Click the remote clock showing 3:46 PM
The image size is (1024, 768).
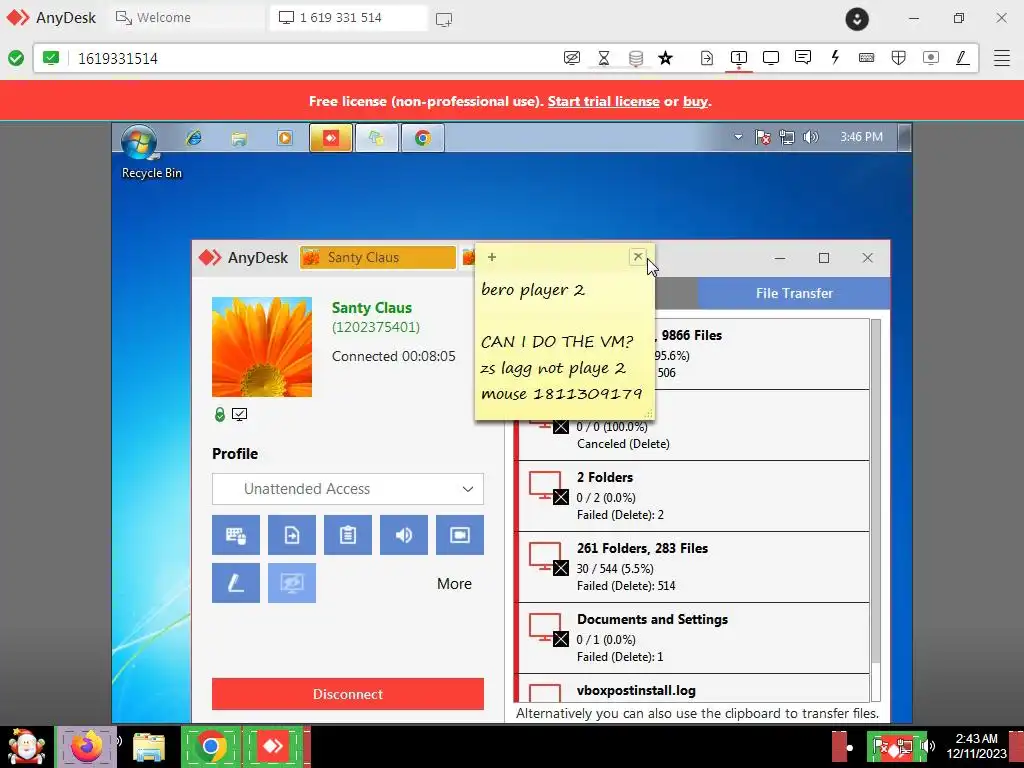861,137
